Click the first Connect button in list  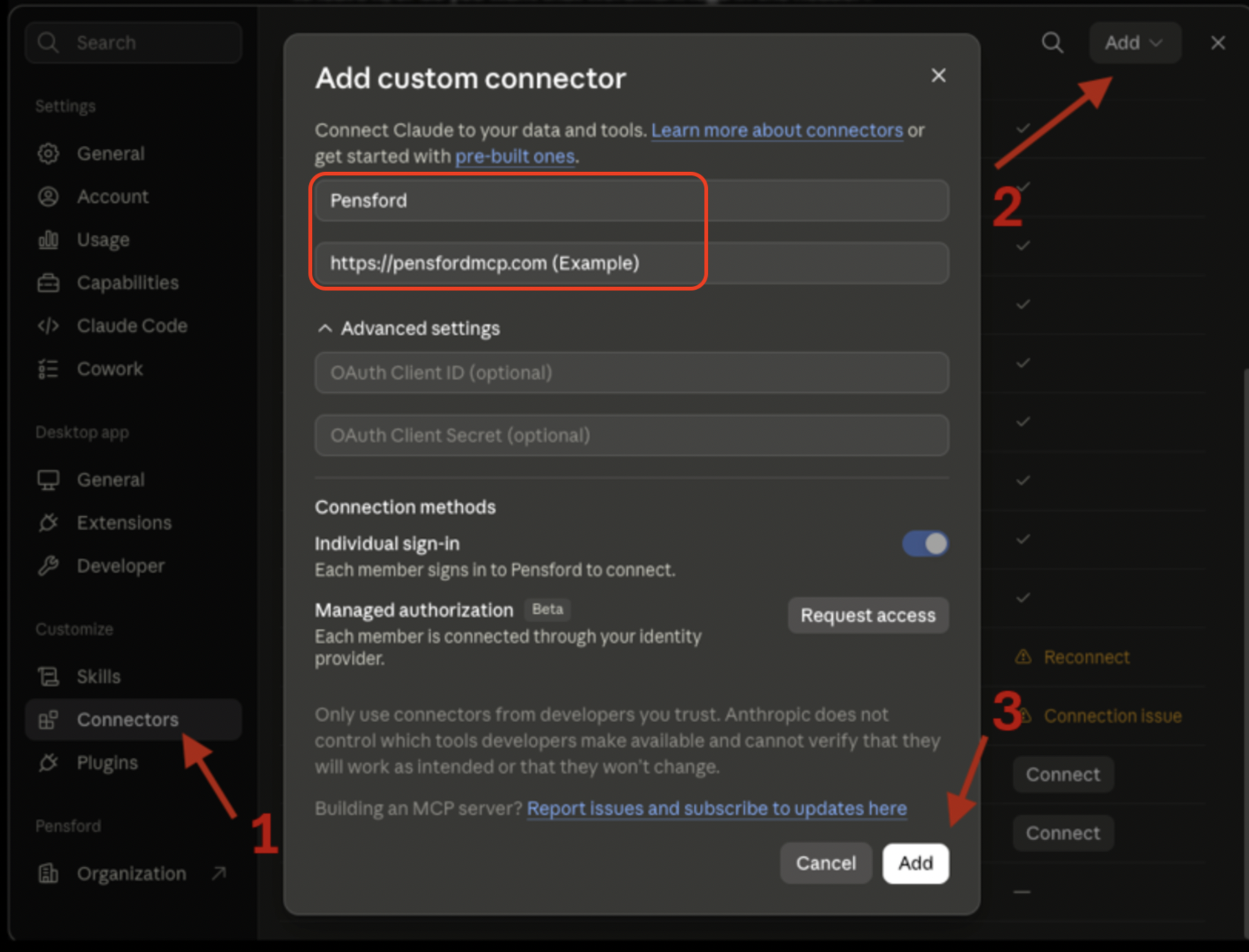click(1063, 775)
